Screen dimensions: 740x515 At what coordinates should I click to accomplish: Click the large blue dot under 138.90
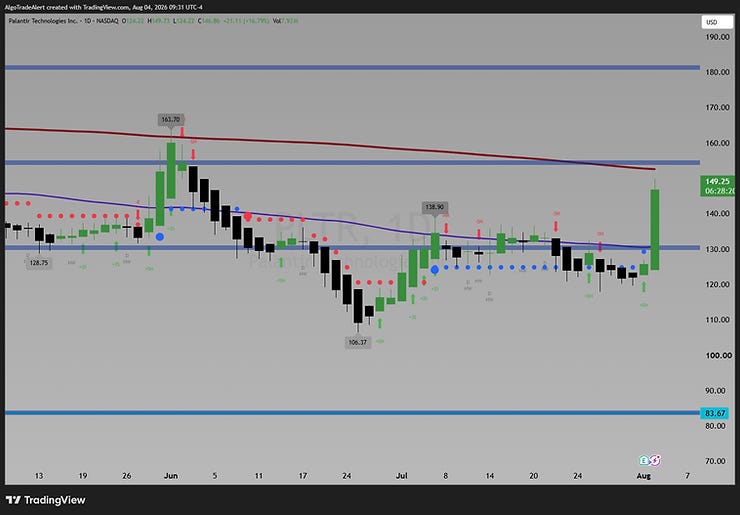[x=435, y=270]
